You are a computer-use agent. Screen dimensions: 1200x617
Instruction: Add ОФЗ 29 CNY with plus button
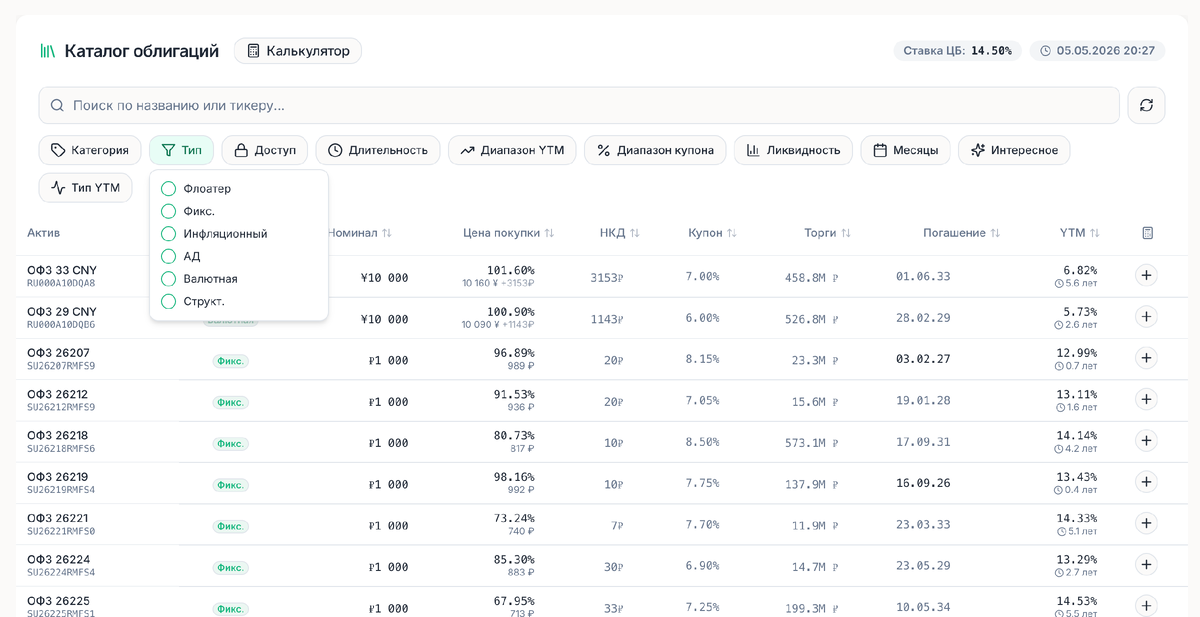coord(1146,317)
